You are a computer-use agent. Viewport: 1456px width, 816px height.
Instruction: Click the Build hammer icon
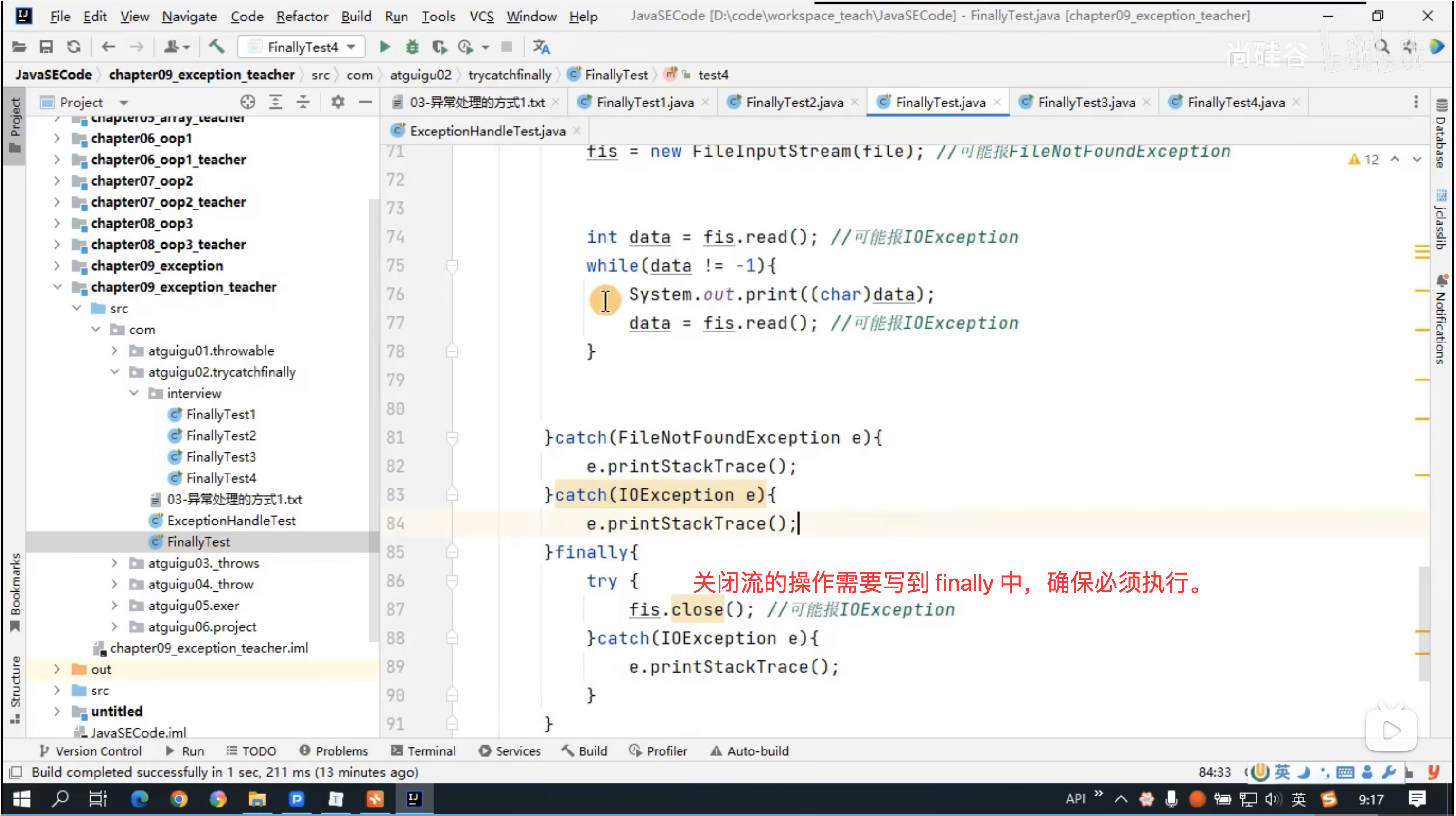tap(217, 47)
